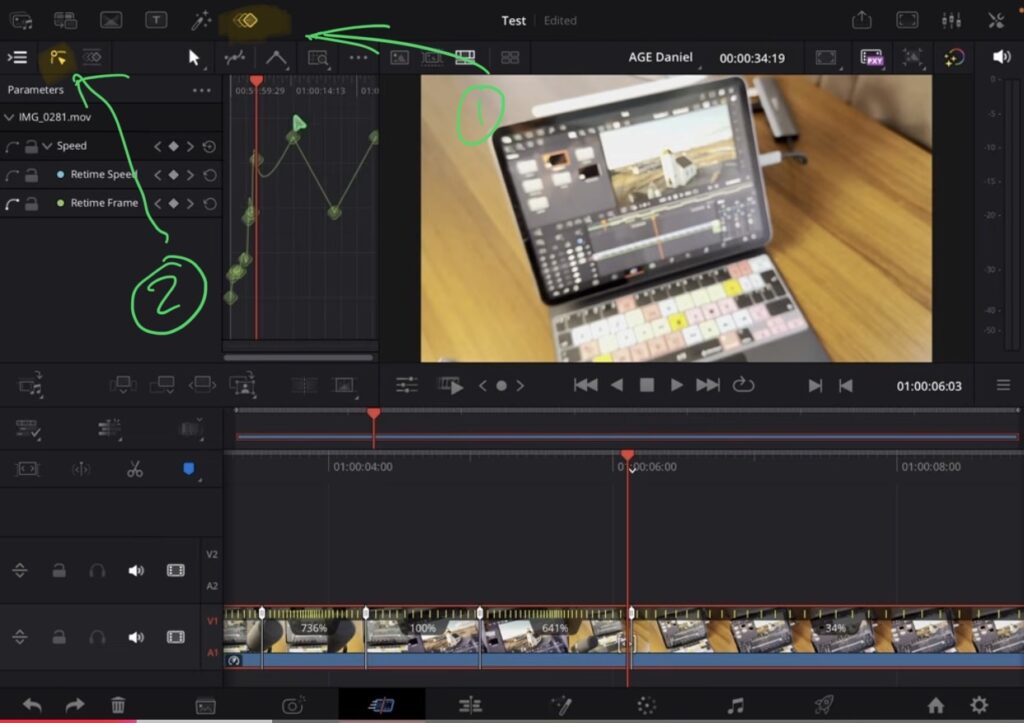The image size is (1024, 723).
Task: Expand the V1 track height arrows
Action: pos(20,637)
